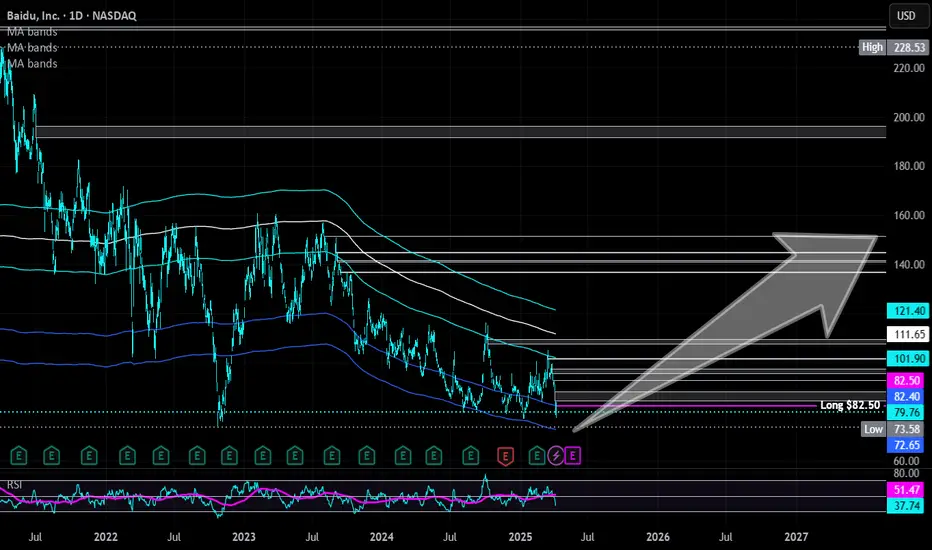
Task: Select the Long $82.50 line label
Action: click(x=849, y=406)
